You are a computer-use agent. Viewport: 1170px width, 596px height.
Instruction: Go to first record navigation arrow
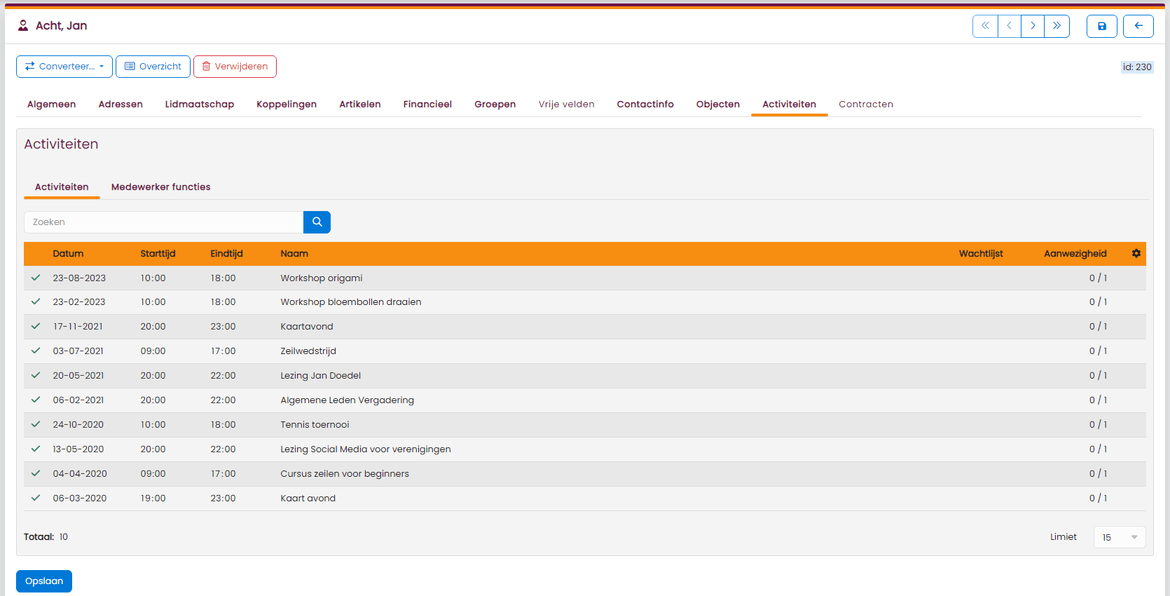click(985, 26)
